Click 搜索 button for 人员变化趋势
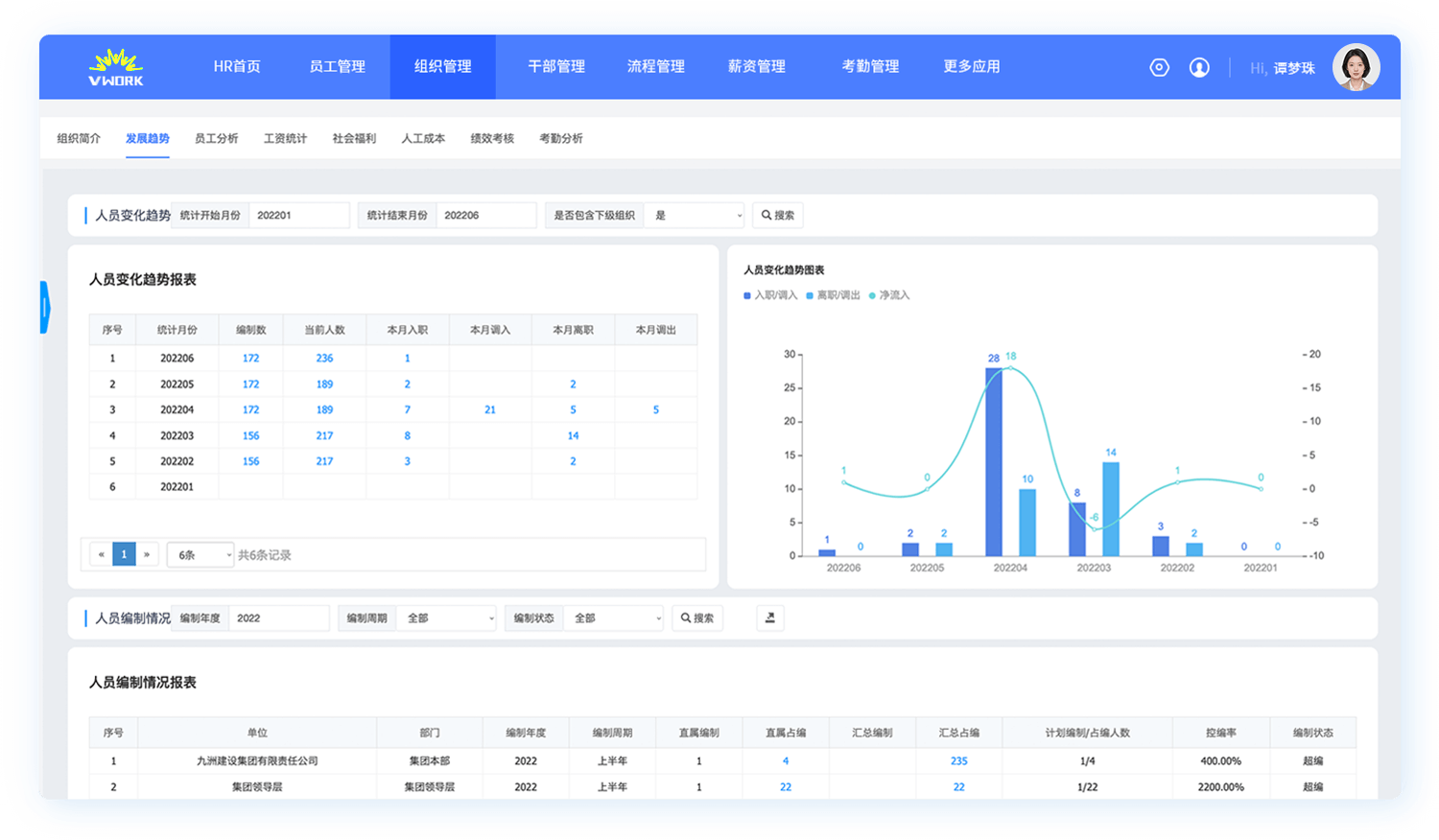 pyautogui.click(x=778, y=216)
